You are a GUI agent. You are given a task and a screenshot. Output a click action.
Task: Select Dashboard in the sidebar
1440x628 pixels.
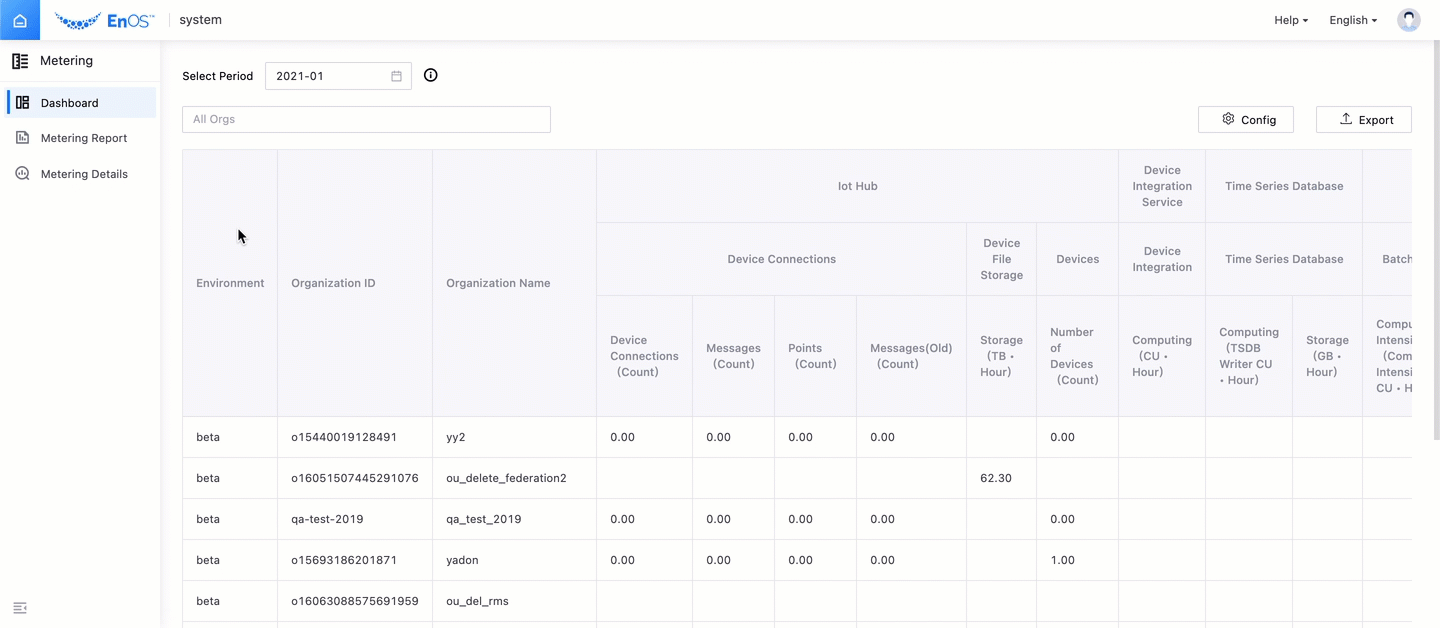82,102
